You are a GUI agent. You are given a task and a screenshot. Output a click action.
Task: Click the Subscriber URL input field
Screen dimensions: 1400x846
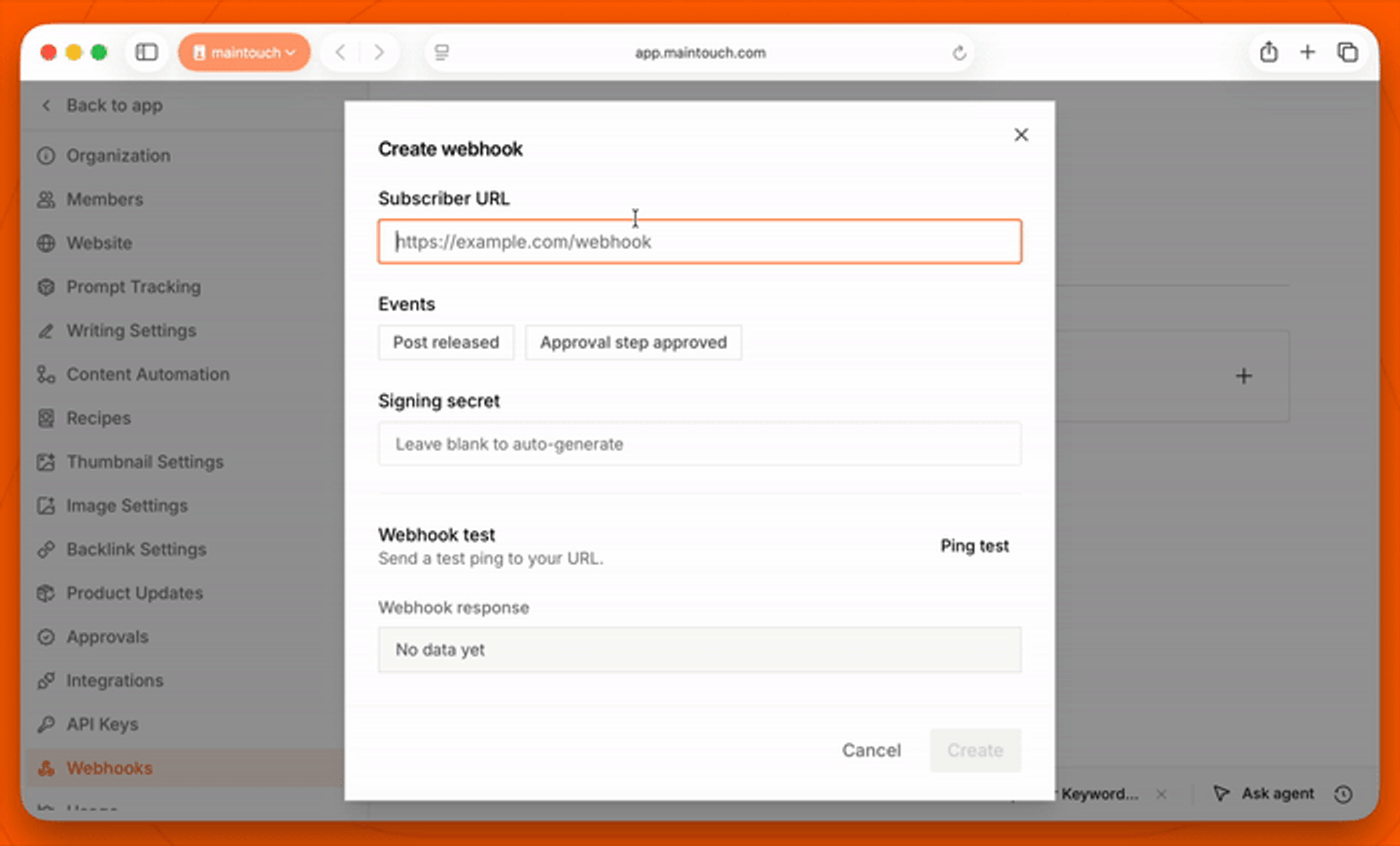pyautogui.click(x=699, y=241)
